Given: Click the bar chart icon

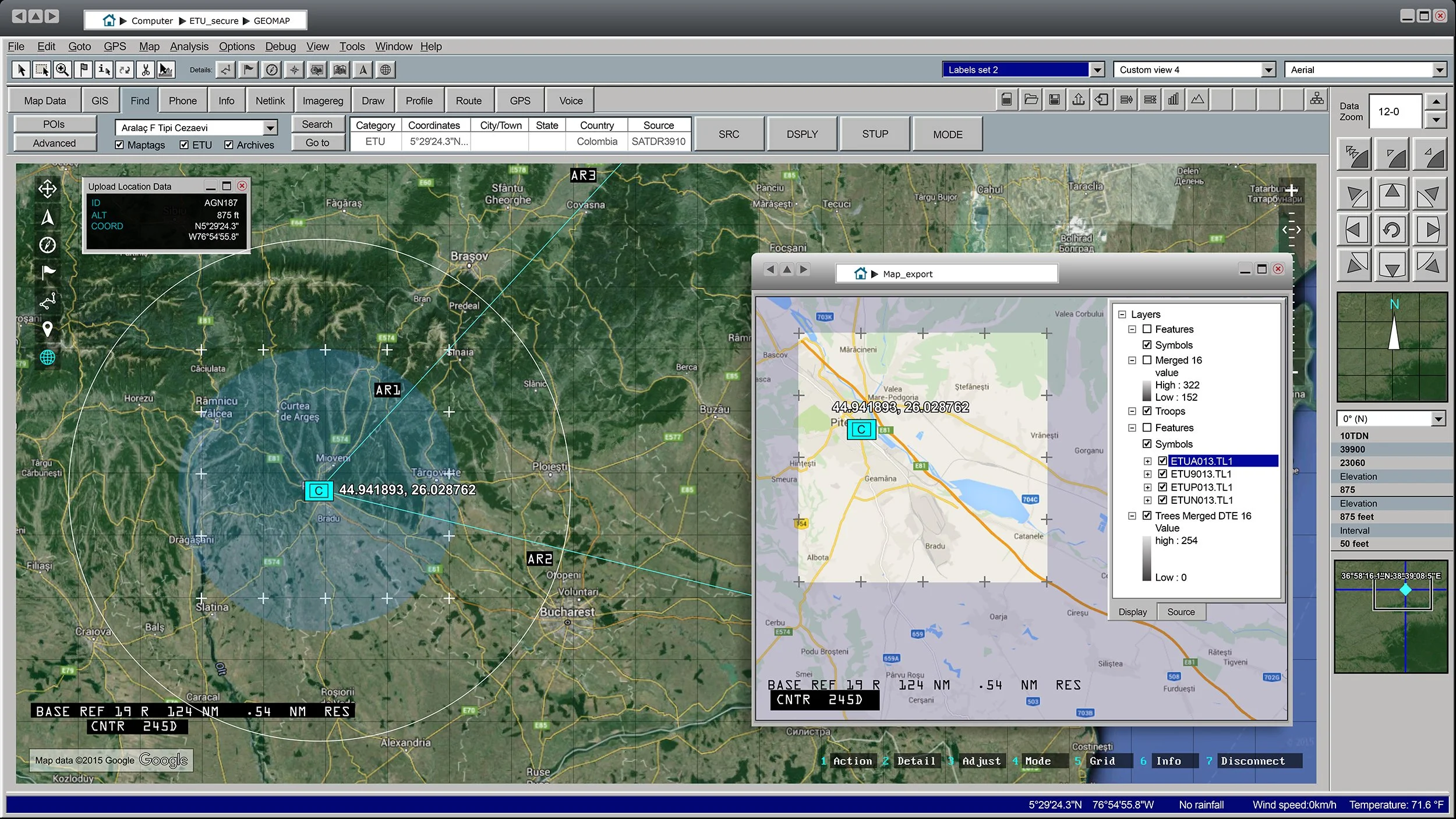Looking at the screenshot, I should [1173, 100].
